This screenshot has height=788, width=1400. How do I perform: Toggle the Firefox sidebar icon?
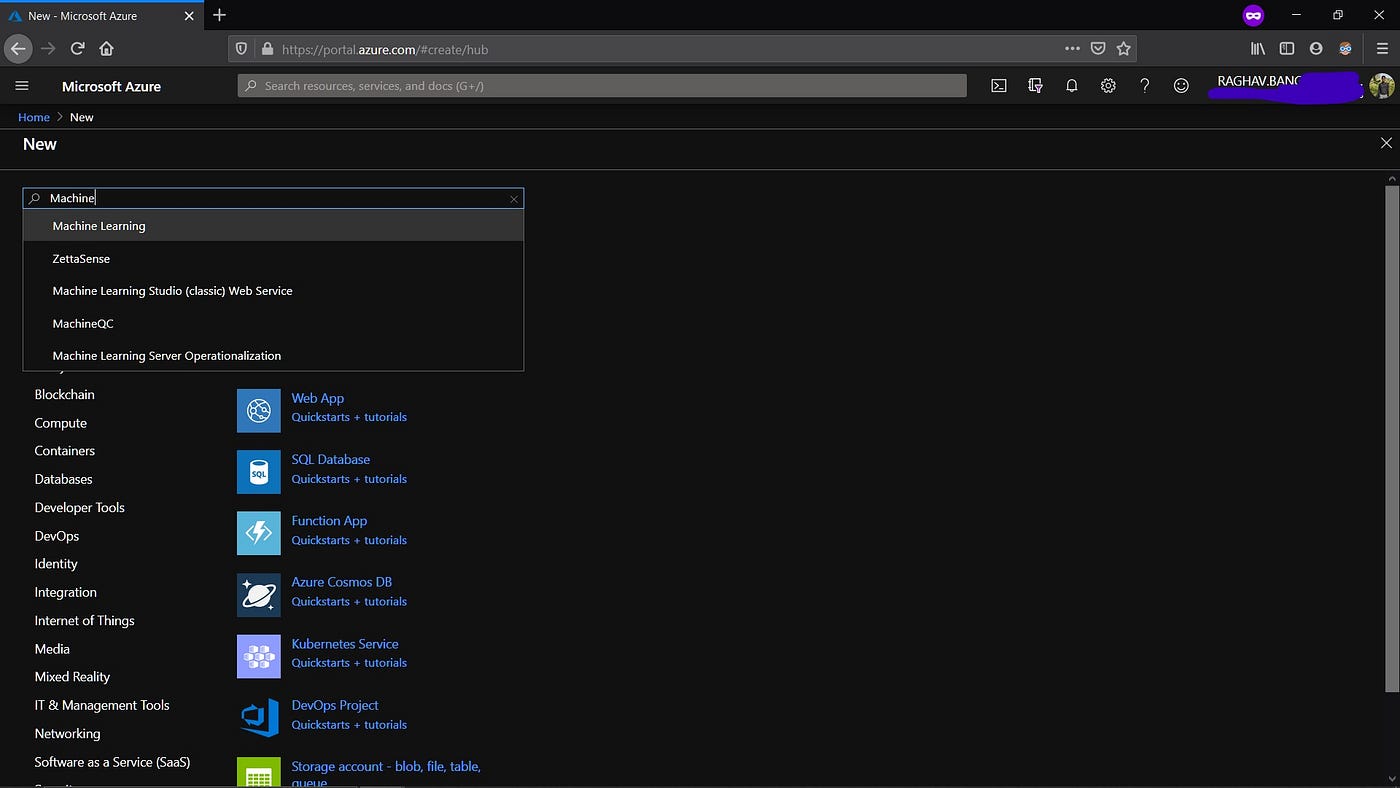click(1287, 48)
